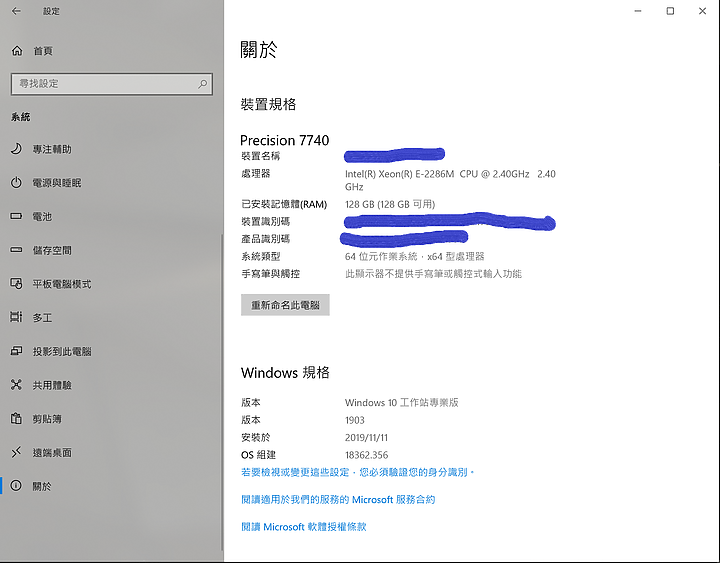Viewport: 720px width, 563px height.
Task: Select the 電源與睡眠 power icon
Action: [x=17, y=183]
